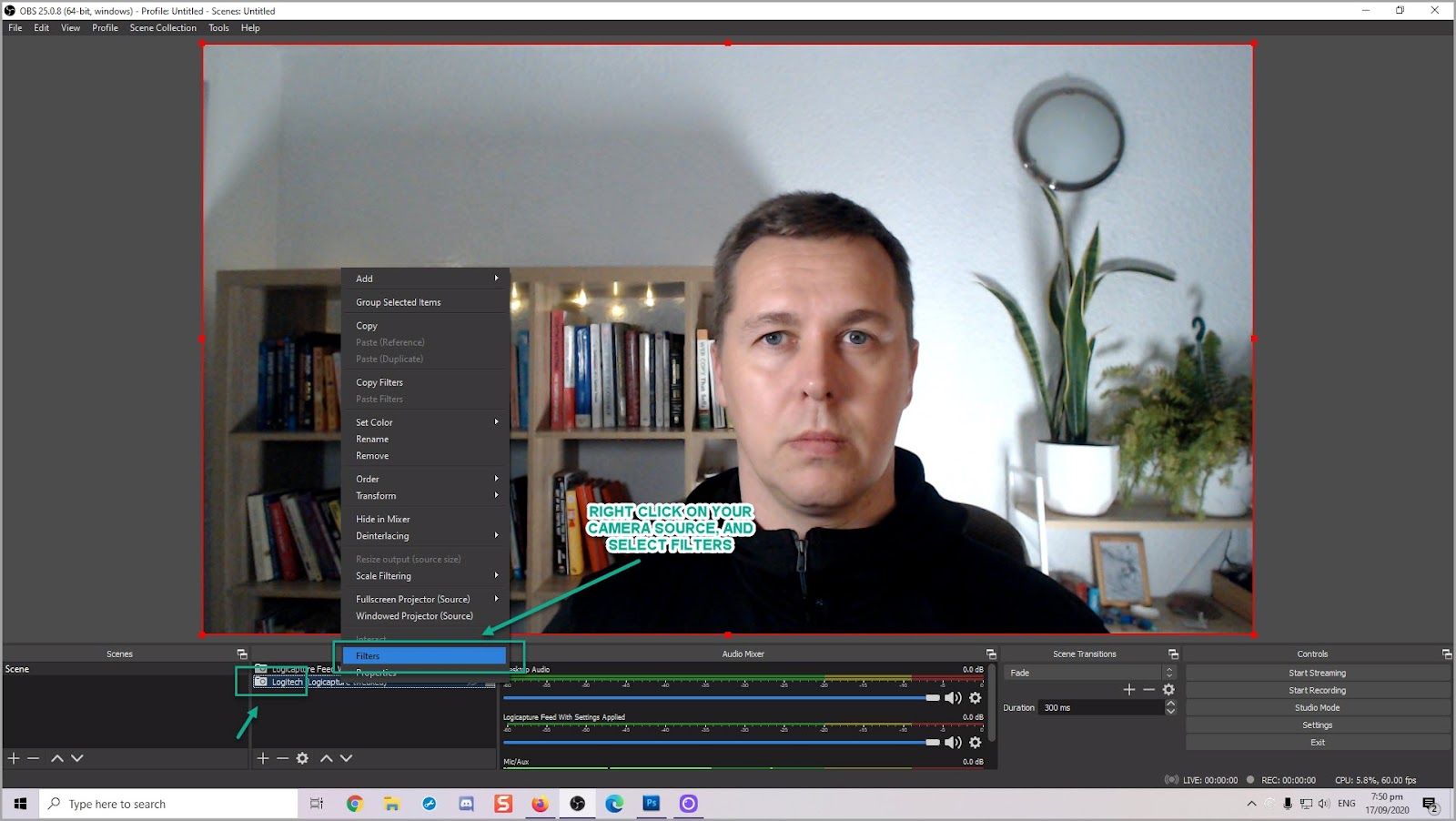
Task: Open Firefox from the taskbar
Action: click(x=541, y=804)
